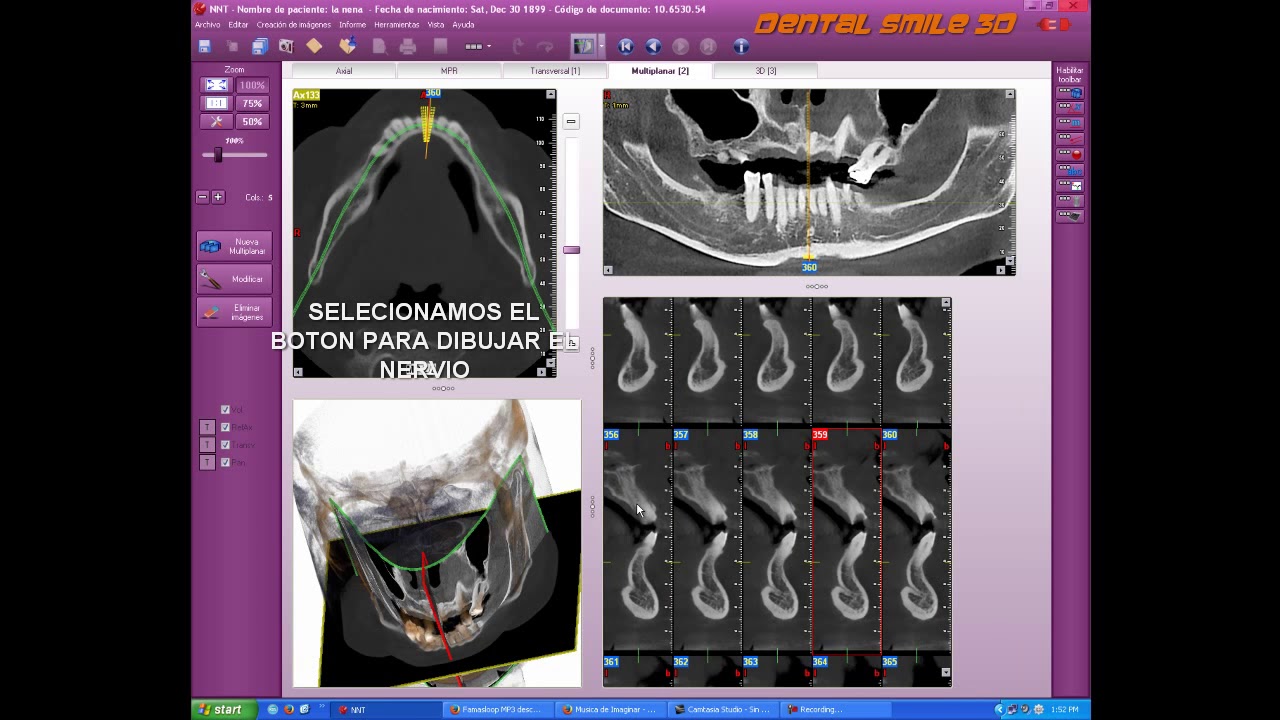This screenshot has height=720, width=1280.
Task: Click the zoom percentage slider handle
Action: pyautogui.click(x=218, y=155)
